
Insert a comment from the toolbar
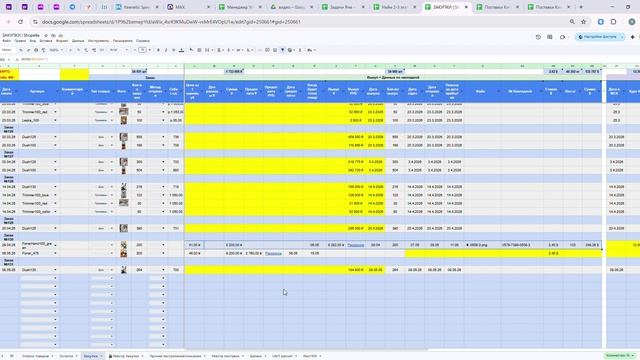(267, 50)
